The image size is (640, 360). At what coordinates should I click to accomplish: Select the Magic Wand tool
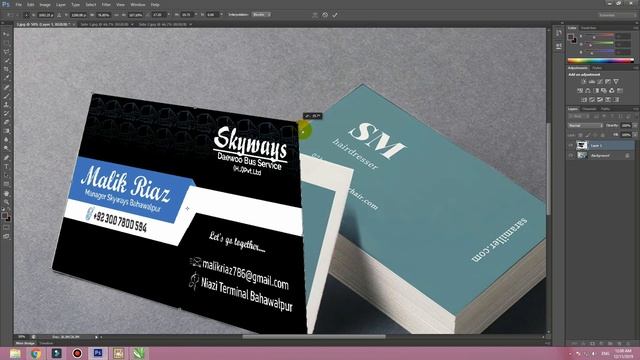tap(6, 60)
